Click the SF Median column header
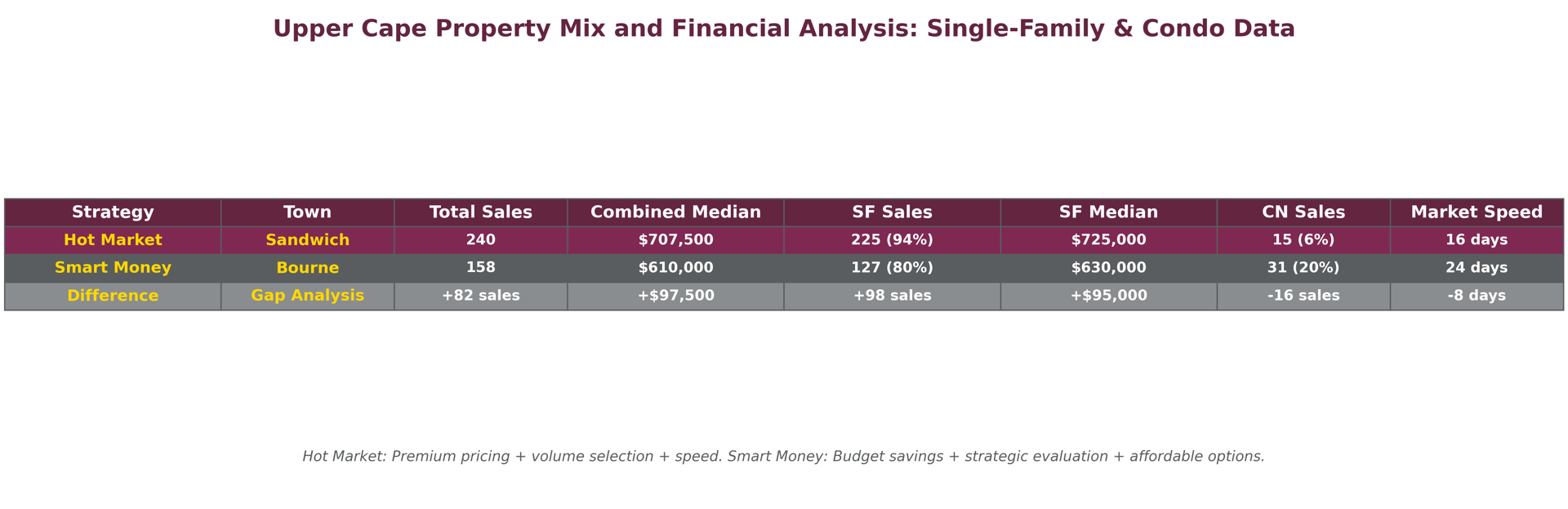1568x509 pixels. (x=1108, y=212)
